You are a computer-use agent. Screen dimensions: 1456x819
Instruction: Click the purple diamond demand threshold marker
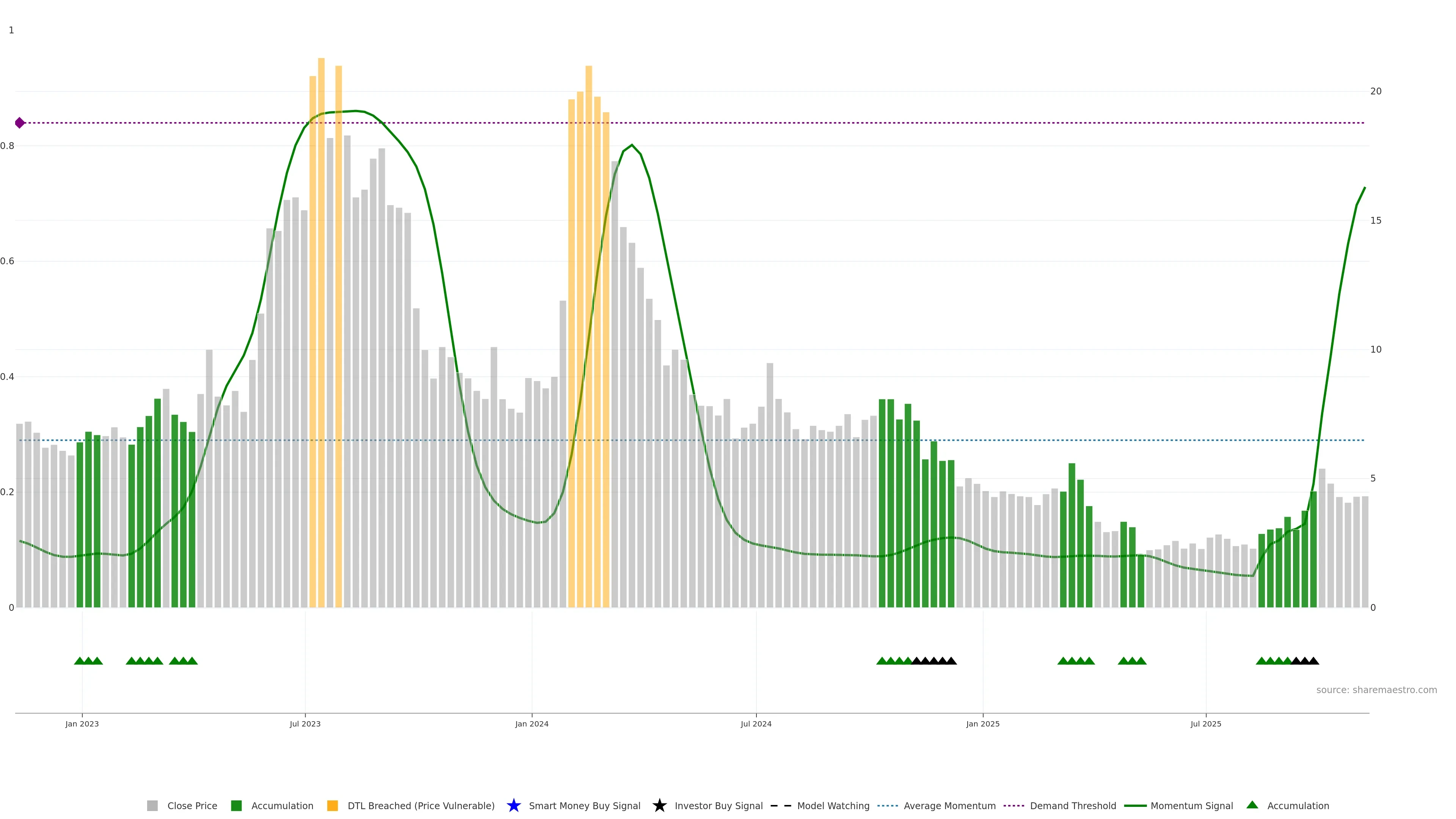click(x=20, y=122)
